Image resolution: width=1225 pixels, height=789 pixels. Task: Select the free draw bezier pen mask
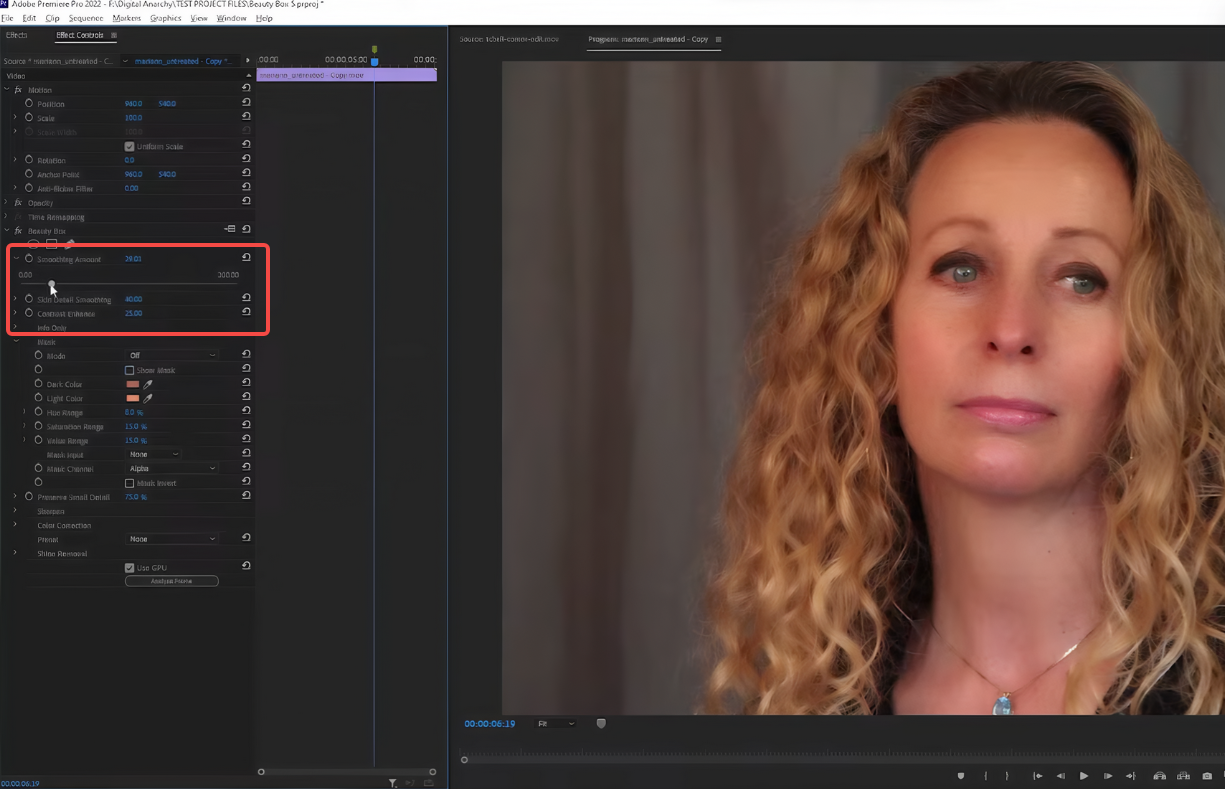click(x=70, y=244)
